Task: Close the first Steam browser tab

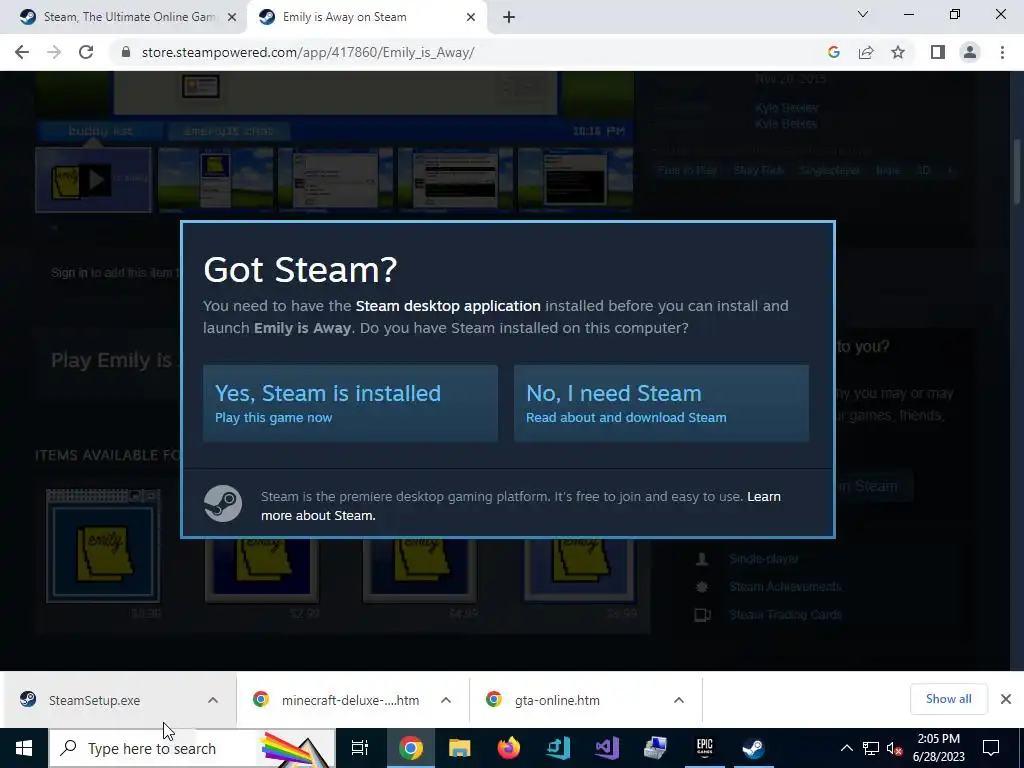Action: (232, 17)
